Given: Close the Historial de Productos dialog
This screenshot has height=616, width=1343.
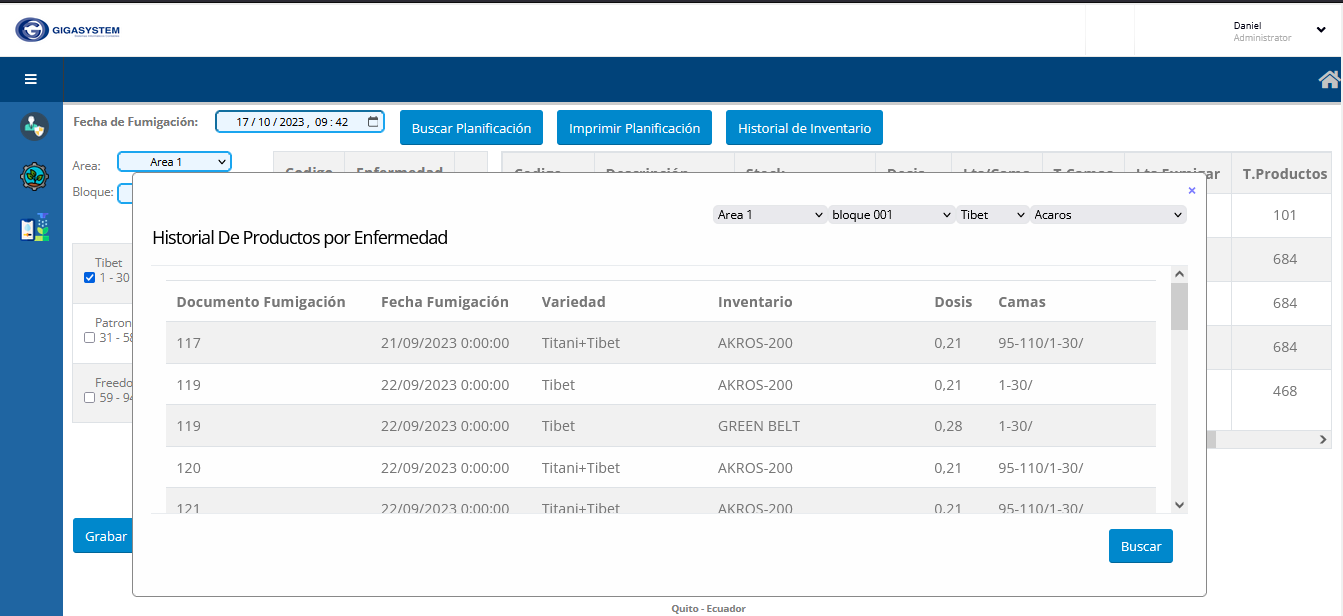Looking at the screenshot, I should [x=1191, y=190].
